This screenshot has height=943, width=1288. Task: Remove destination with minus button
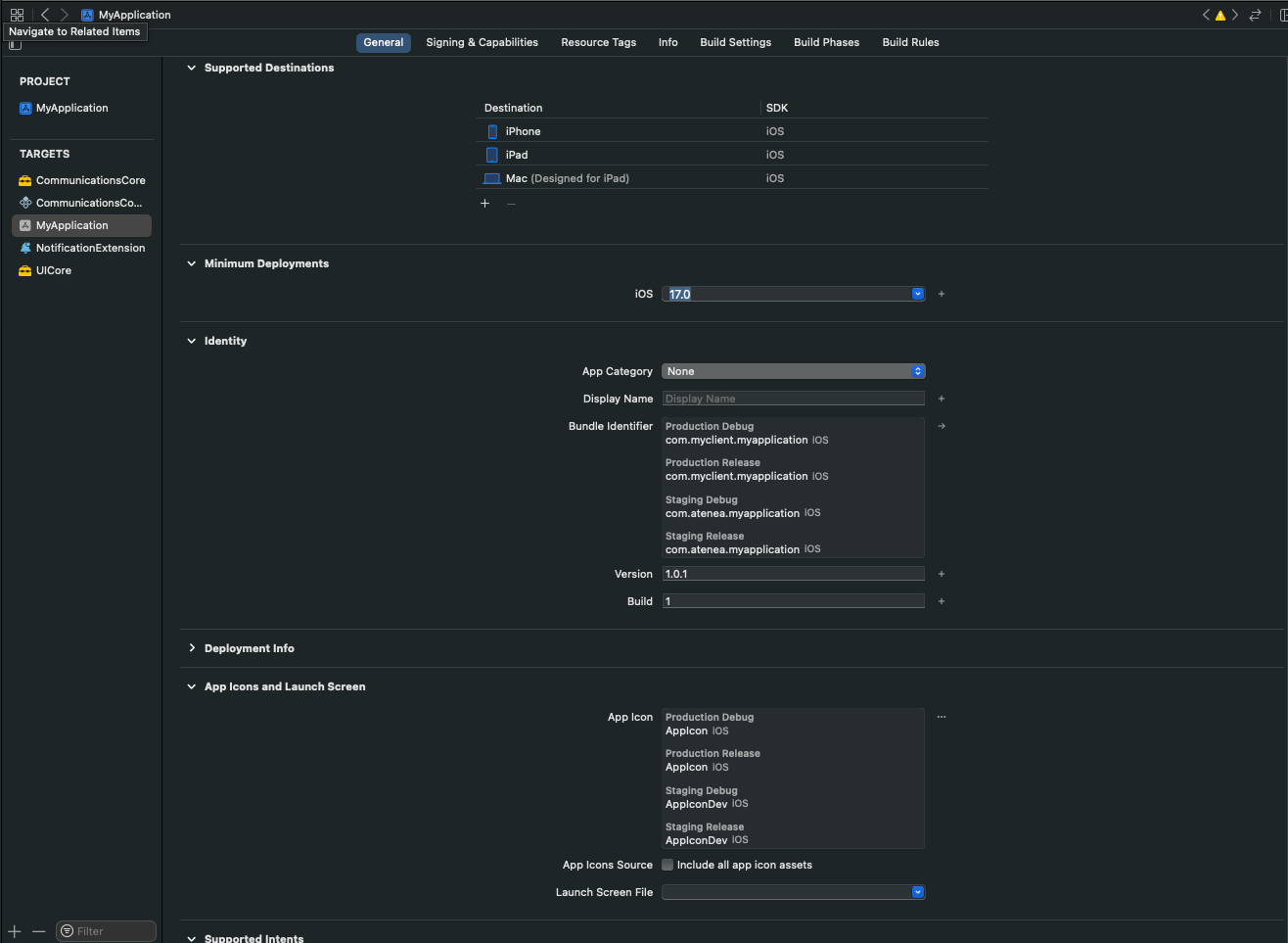coord(511,204)
